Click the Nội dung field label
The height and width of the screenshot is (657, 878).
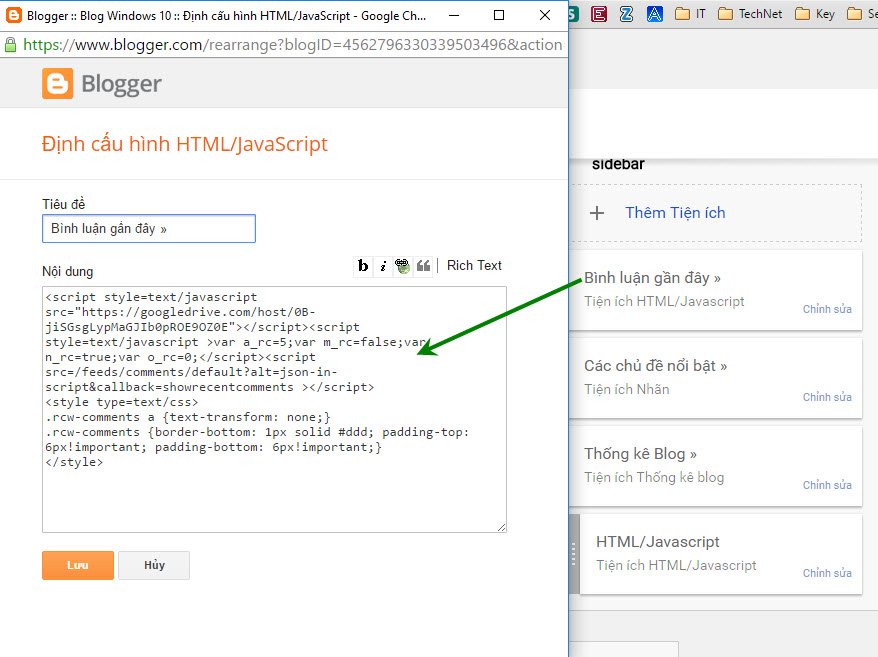[67, 272]
